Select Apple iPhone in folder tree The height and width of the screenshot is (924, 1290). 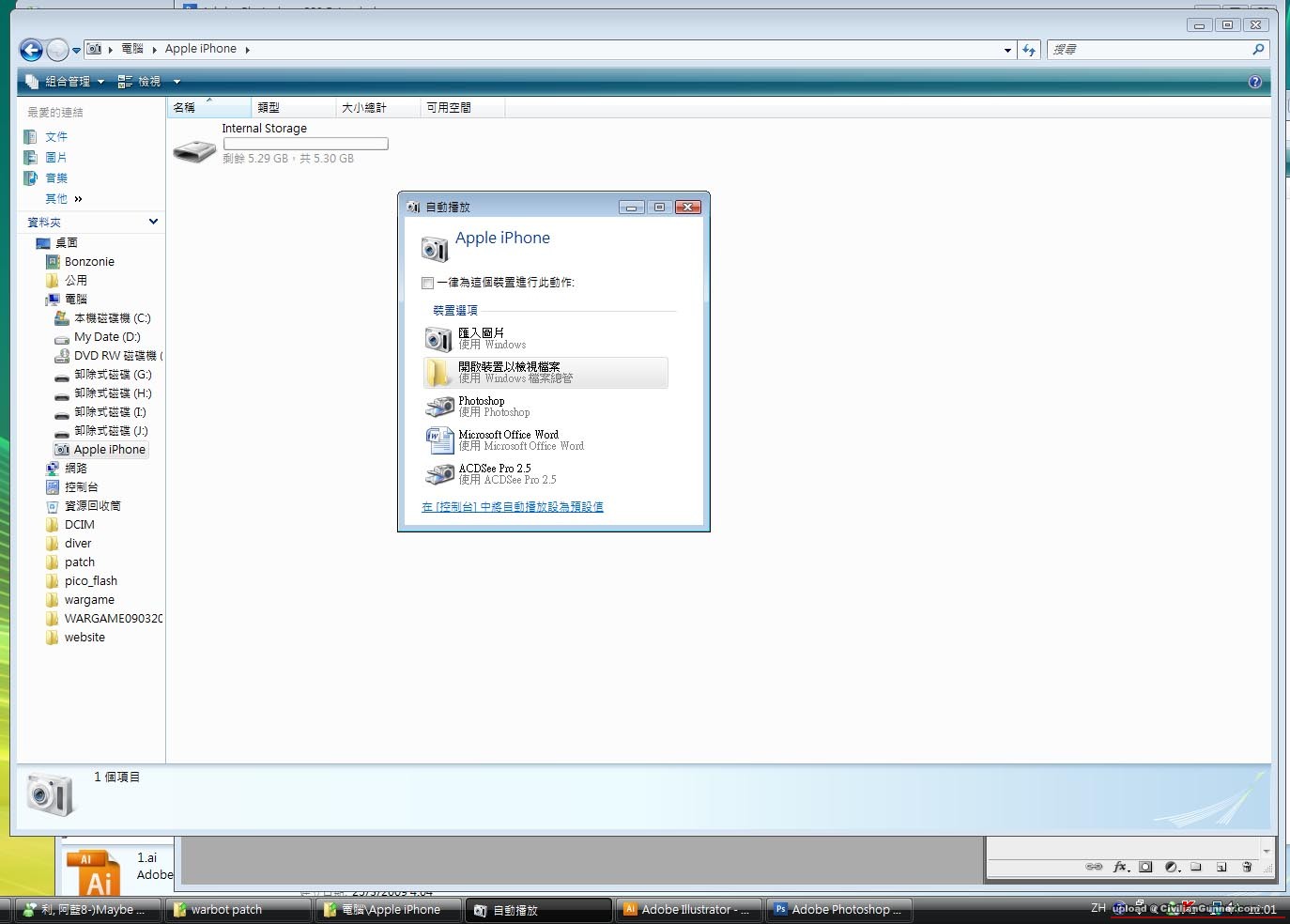tap(109, 450)
